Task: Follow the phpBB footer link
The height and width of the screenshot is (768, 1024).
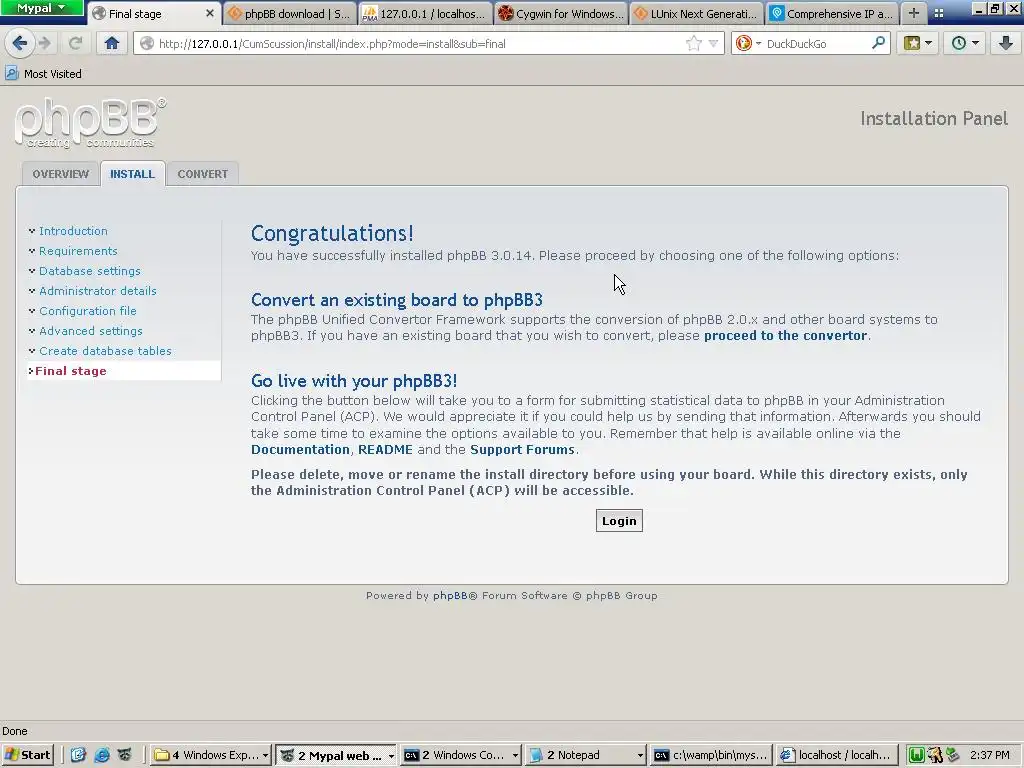Action: tap(450, 596)
